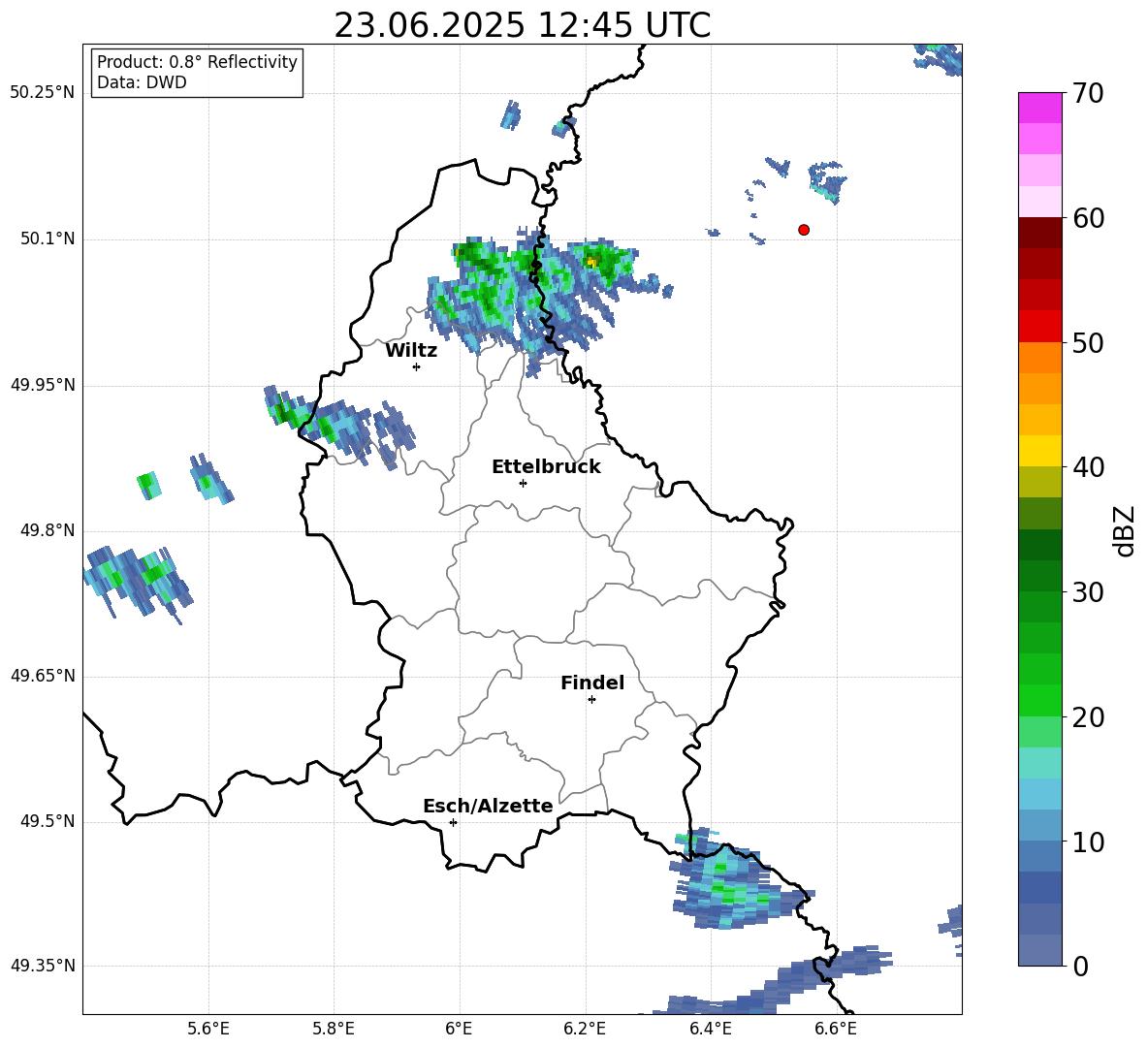Click the dBZ colorbar axis label
1148x1048 pixels.
[x=1125, y=530]
